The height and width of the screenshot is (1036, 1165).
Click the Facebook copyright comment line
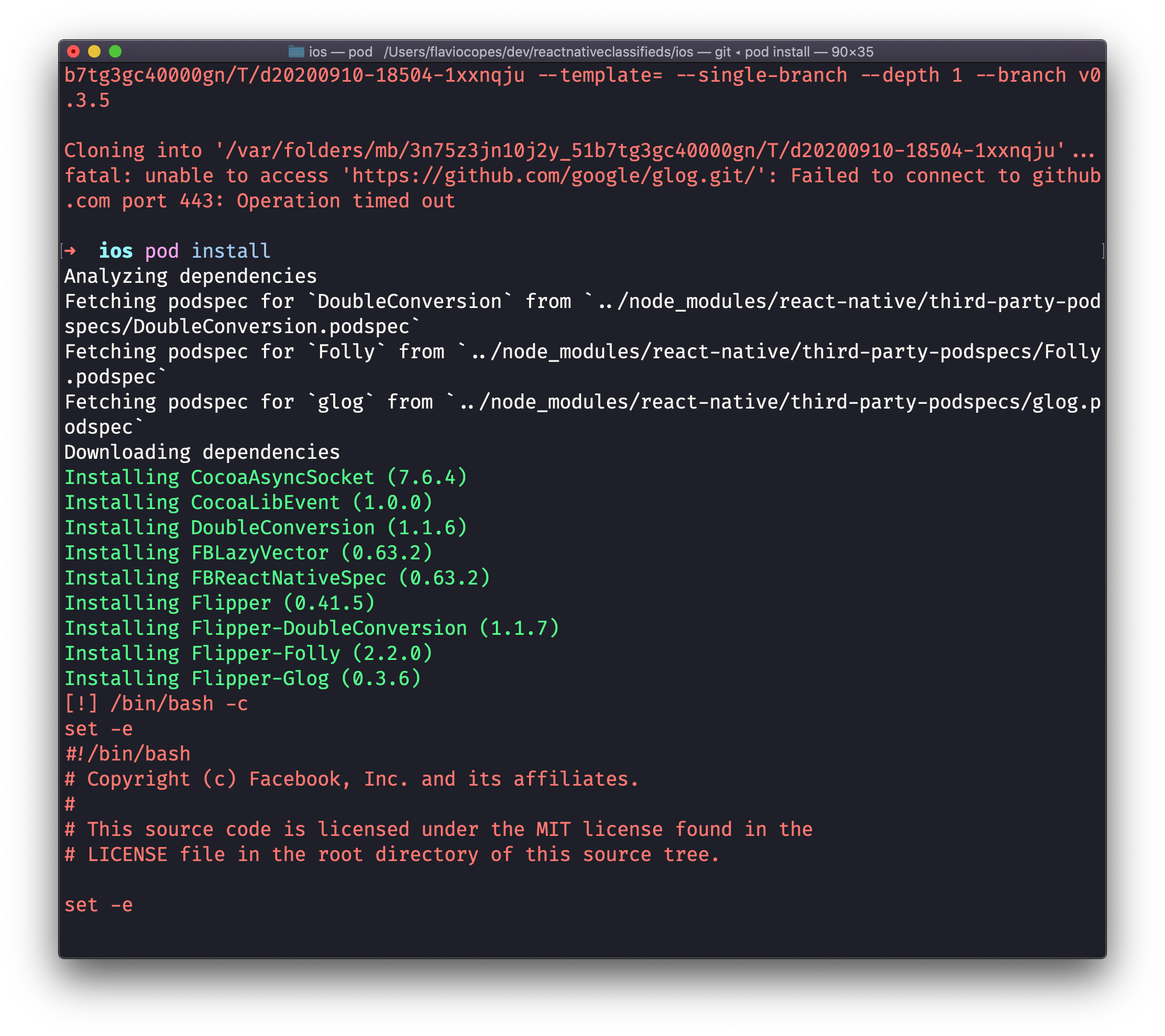pyautogui.click(x=351, y=779)
